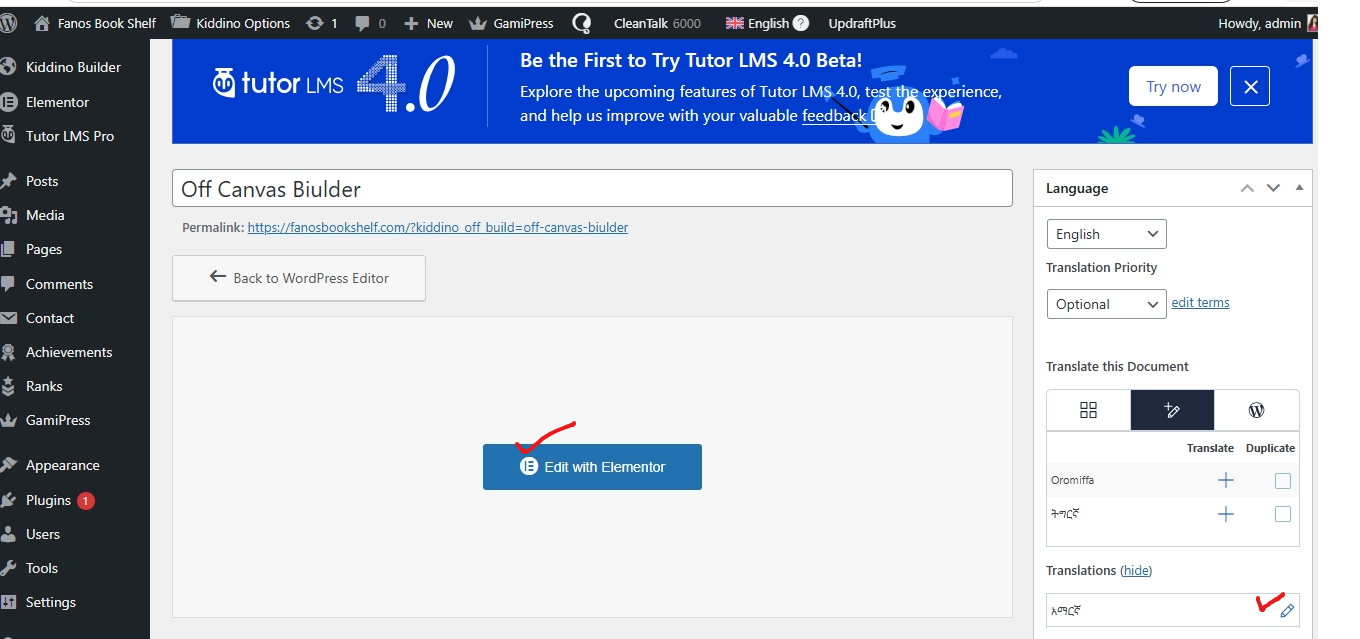Click the home icon beside Fanos Book Shelf
The image size is (1360, 639).
pos(41,22)
